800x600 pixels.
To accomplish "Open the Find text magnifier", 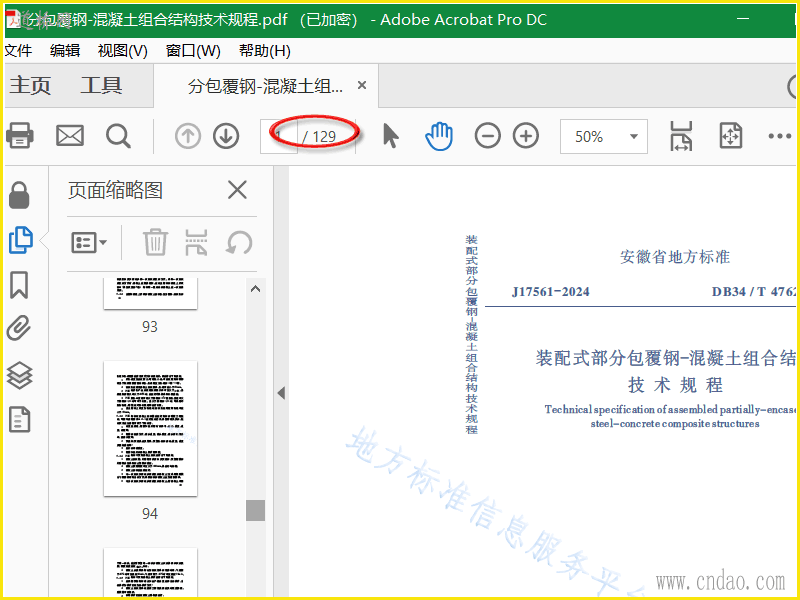I will (118, 136).
